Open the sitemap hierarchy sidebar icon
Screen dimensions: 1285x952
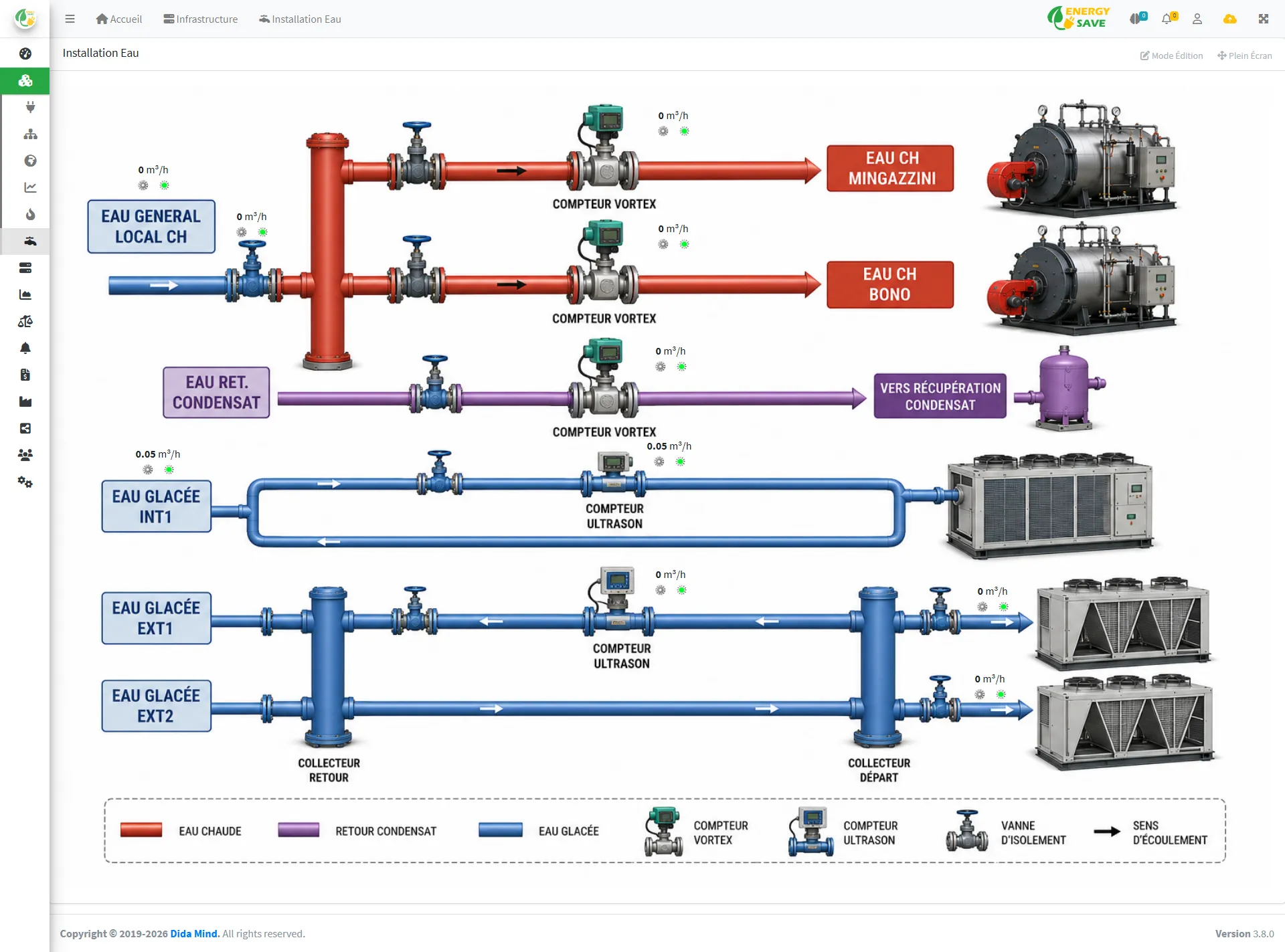[30, 134]
